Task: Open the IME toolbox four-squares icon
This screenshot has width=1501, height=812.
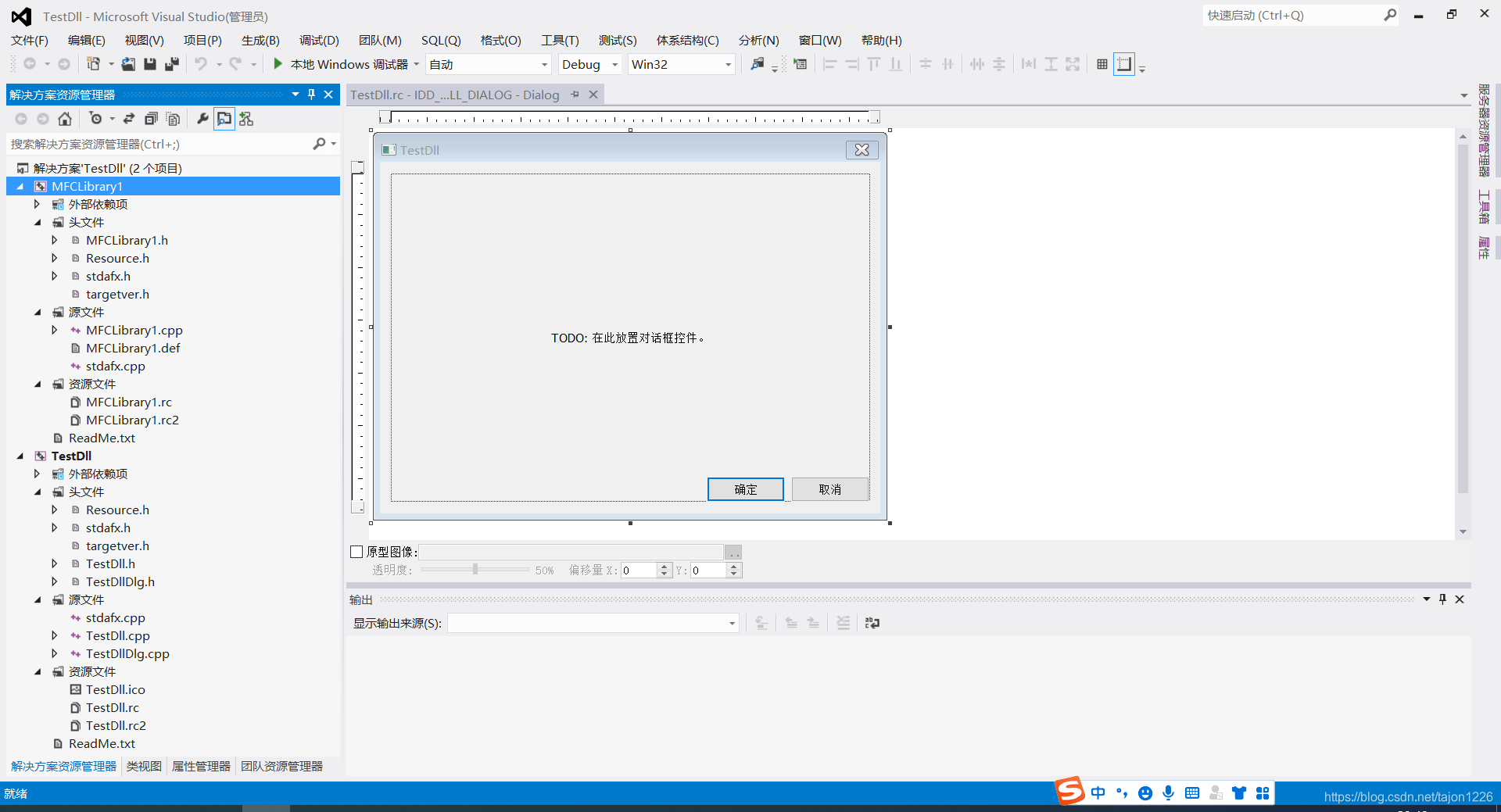Action: 1263,793
